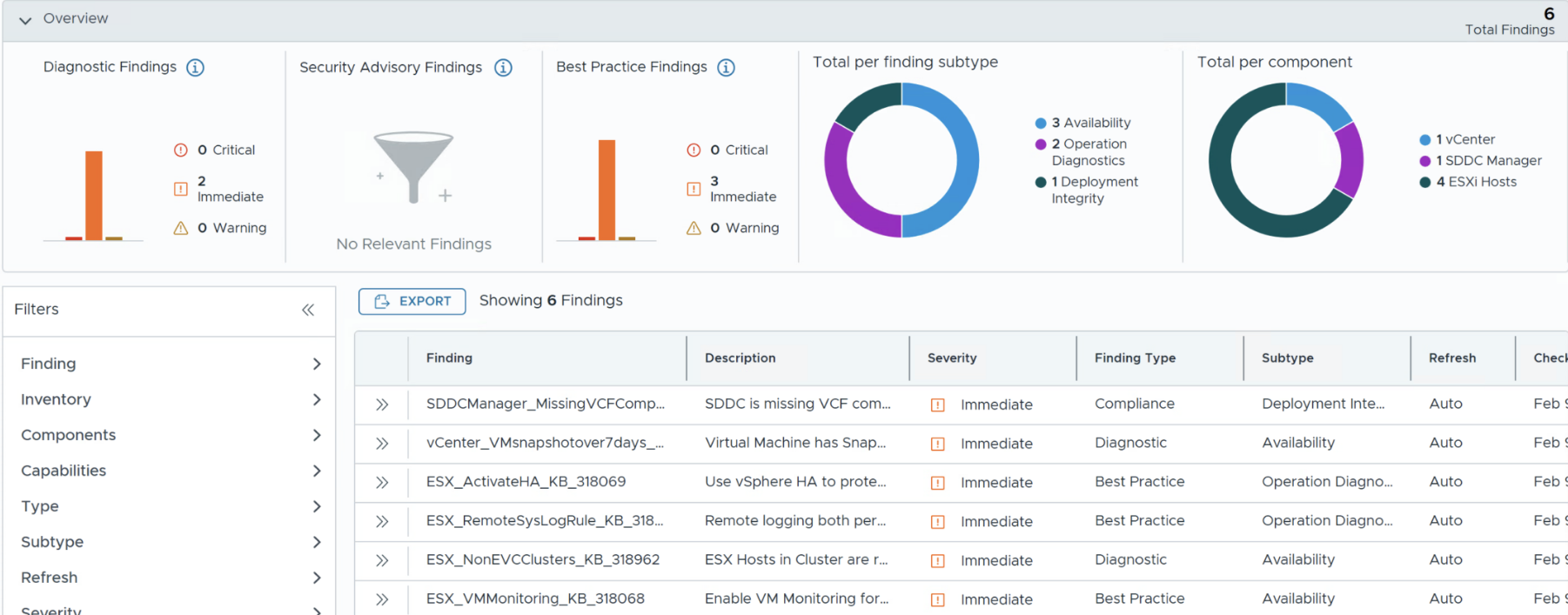Click orange Immediate bar in Best Practice chart

(606, 190)
